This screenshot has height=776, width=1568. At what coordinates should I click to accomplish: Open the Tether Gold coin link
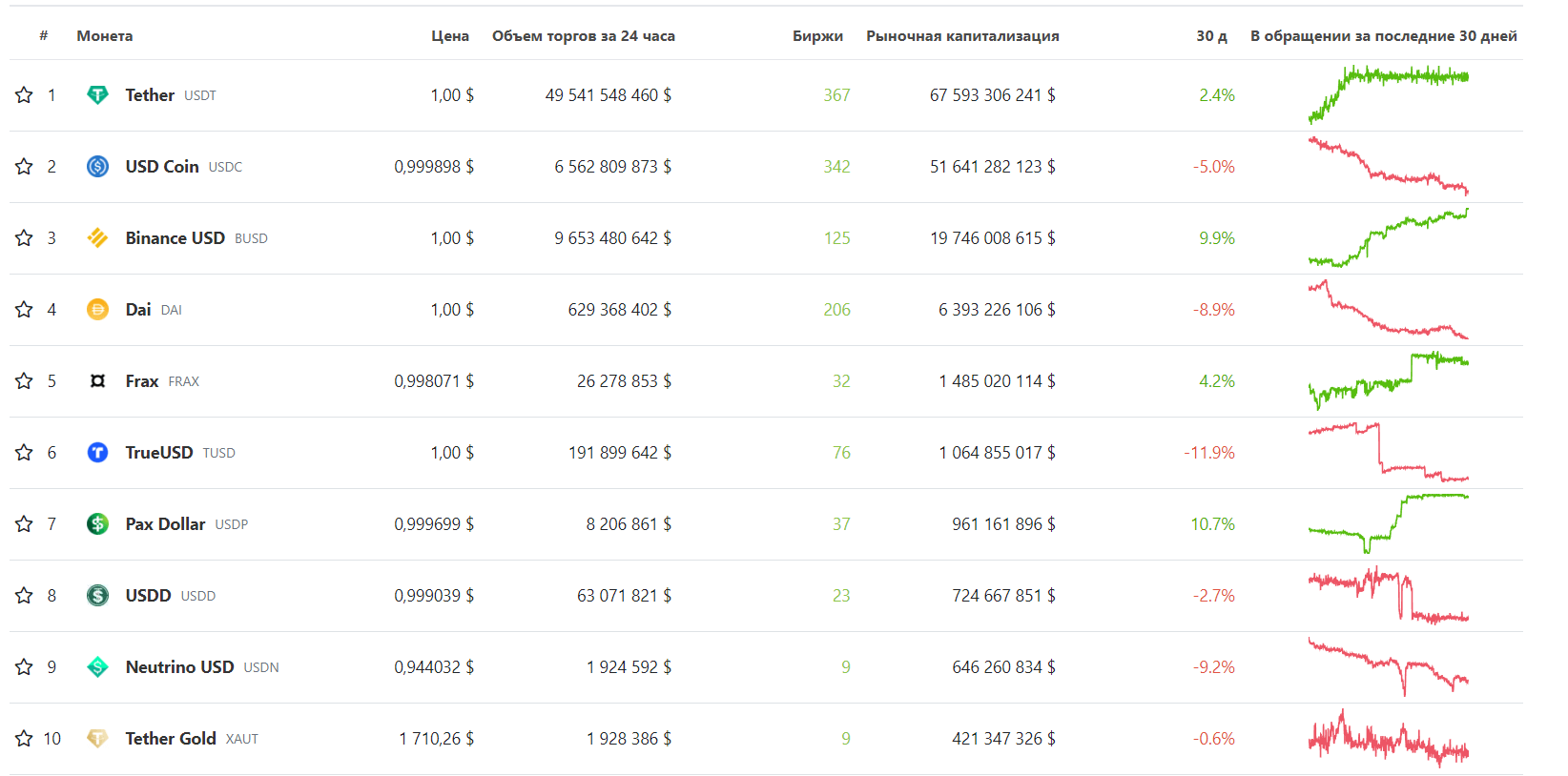(171, 739)
